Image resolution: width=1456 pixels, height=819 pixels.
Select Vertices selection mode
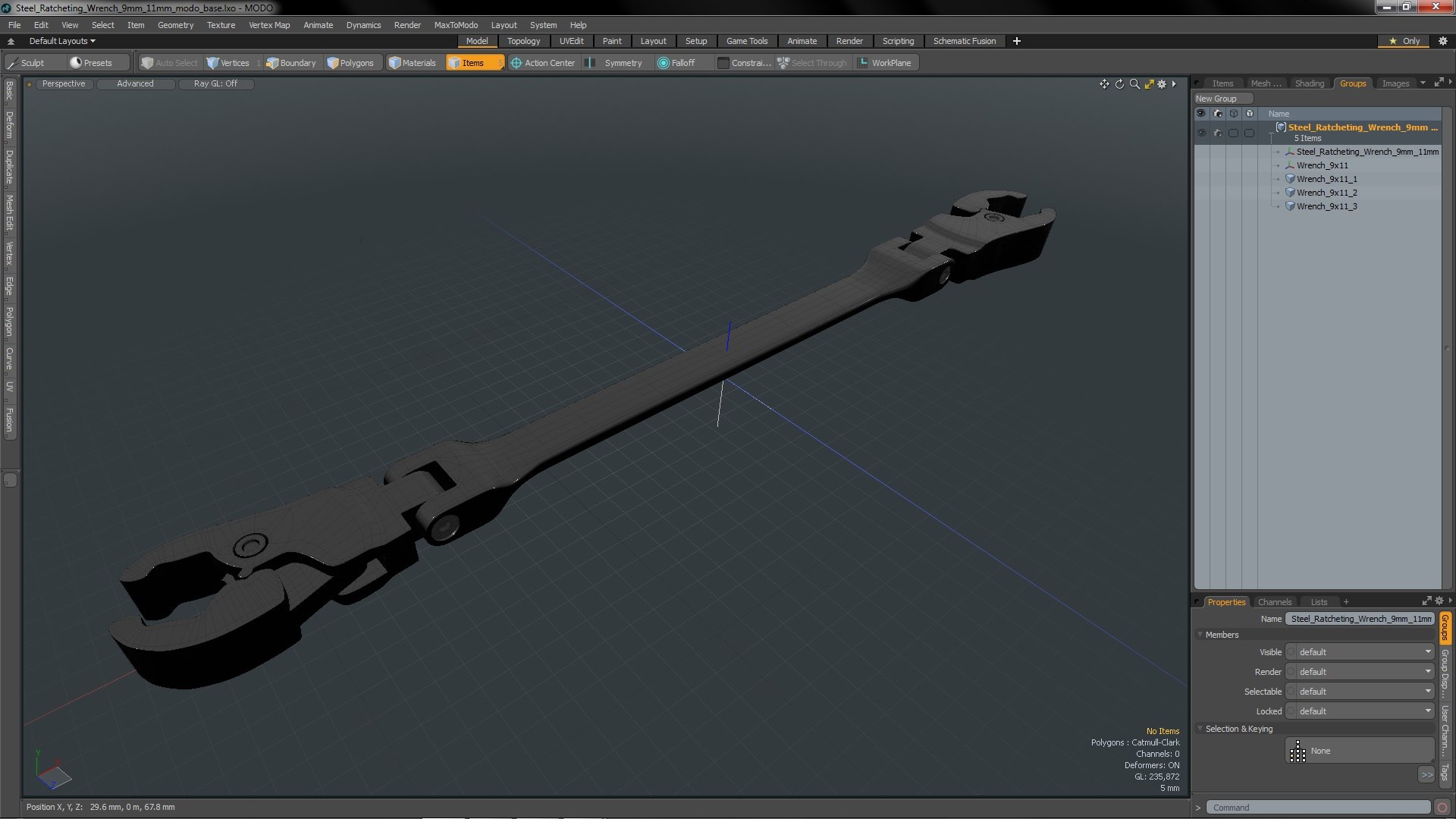click(228, 63)
